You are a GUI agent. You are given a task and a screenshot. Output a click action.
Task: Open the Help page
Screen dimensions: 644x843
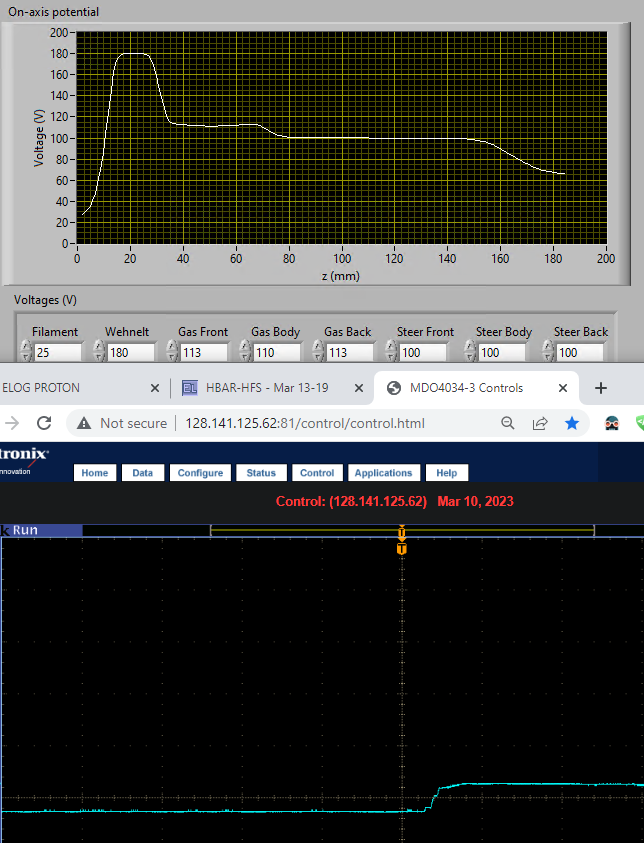tap(447, 473)
